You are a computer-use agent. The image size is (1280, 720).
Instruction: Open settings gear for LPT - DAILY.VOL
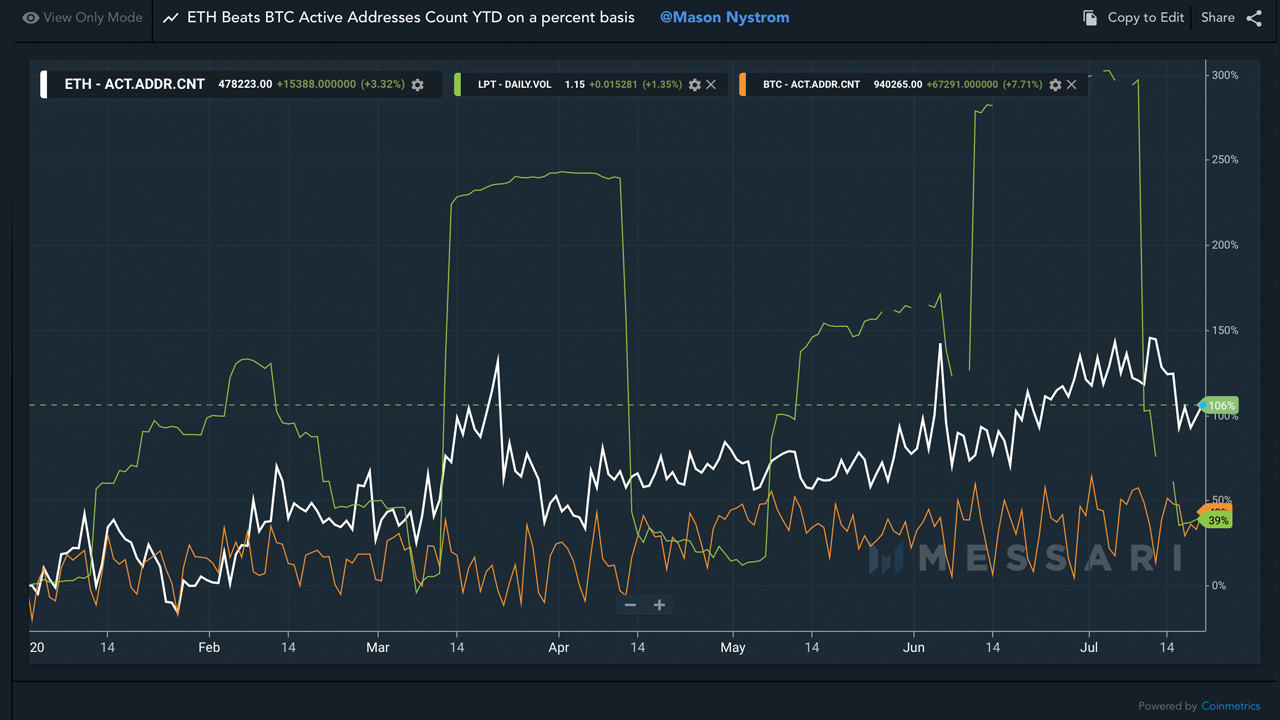coord(695,85)
